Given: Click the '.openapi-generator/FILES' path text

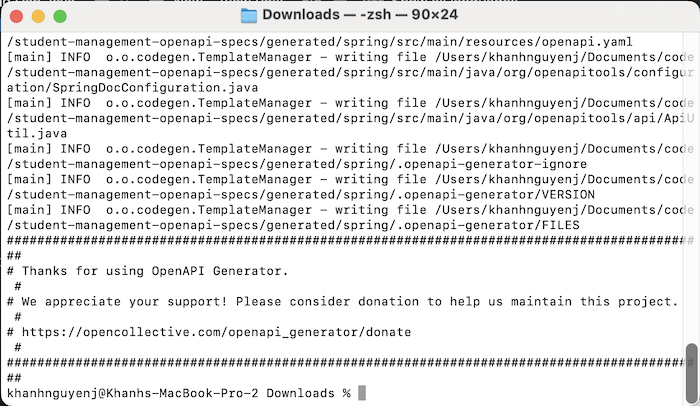Looking at the screenshot, I should pos(491,225).
